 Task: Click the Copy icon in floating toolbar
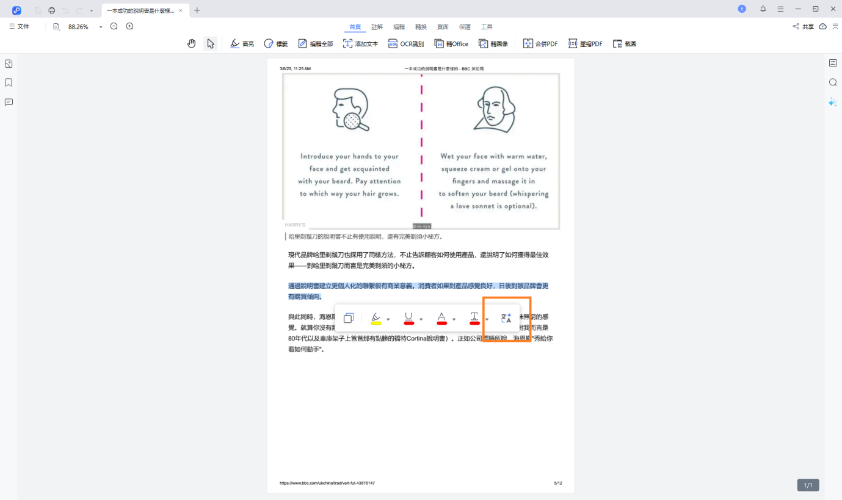coord(349,318)
